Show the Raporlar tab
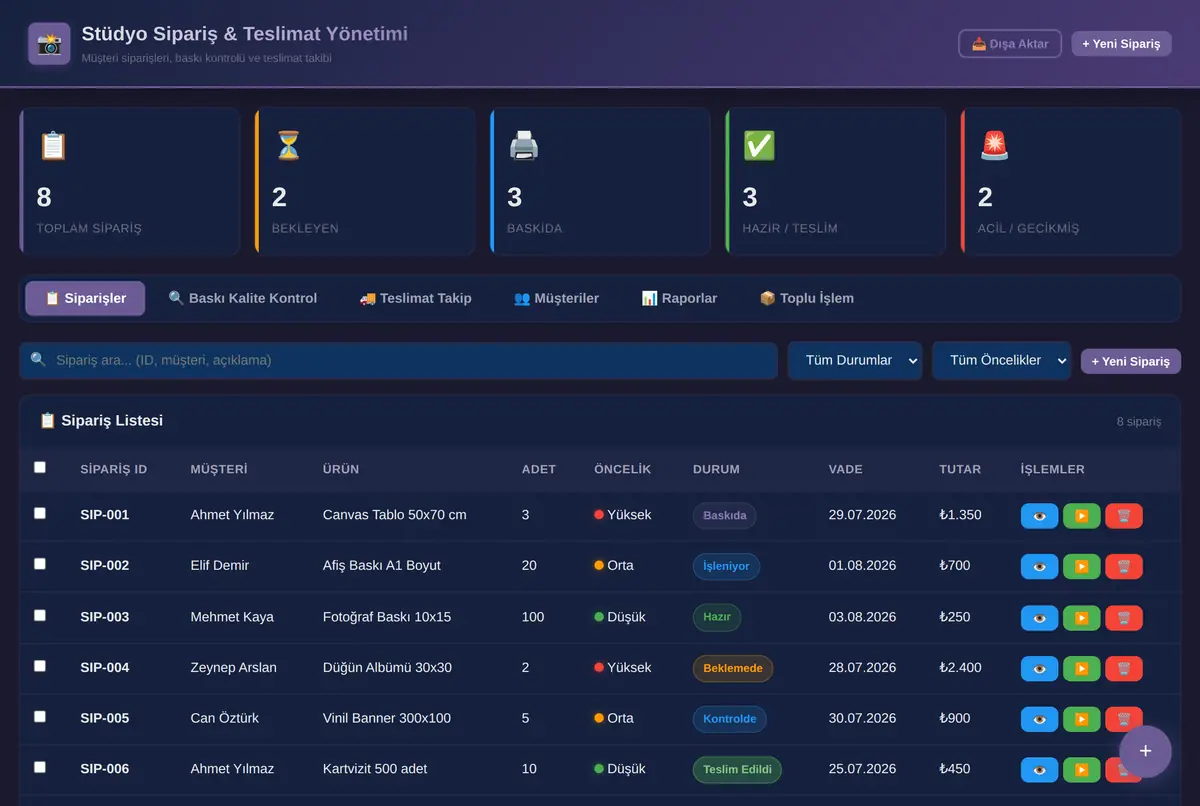 pos(679,298)
